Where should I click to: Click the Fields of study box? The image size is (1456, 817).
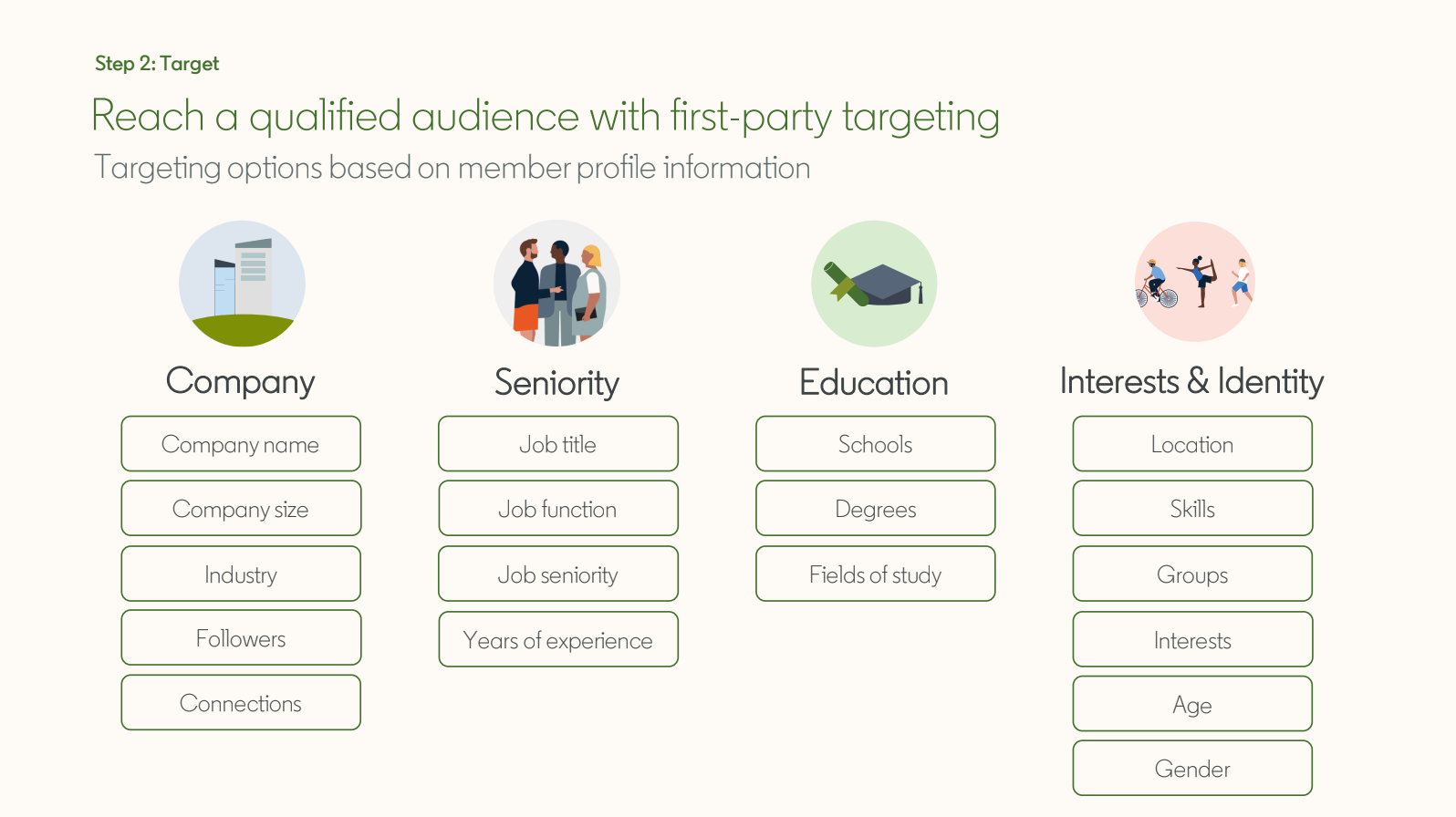(875, 574)
